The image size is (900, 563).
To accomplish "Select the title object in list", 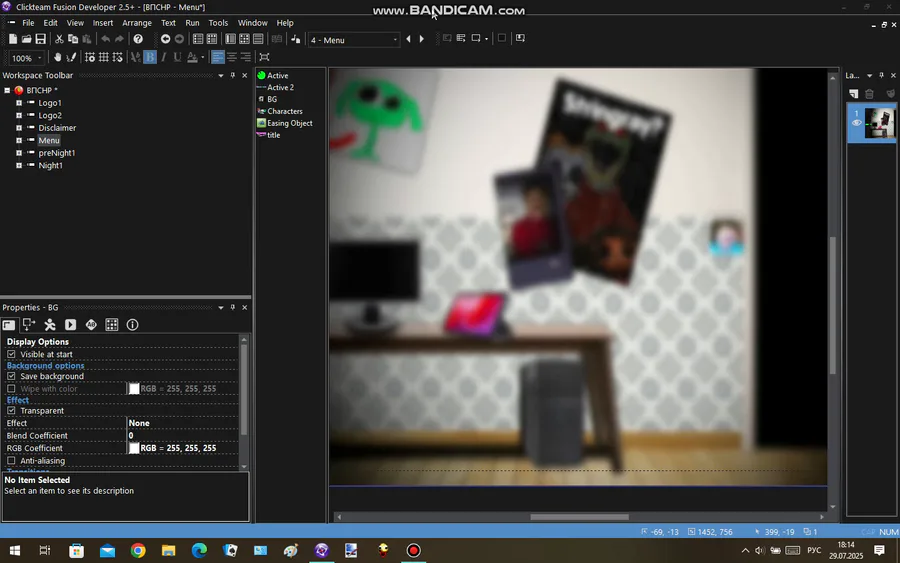I will [269, 135].
